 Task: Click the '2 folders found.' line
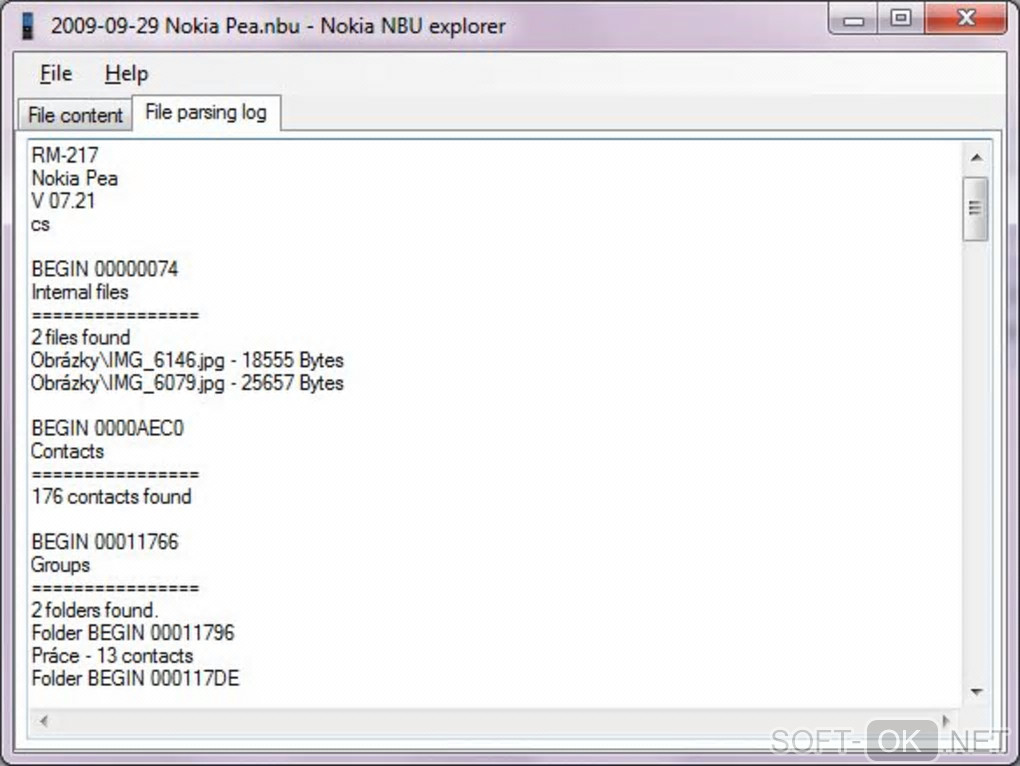pyautogui.click(x=94, y=611)
